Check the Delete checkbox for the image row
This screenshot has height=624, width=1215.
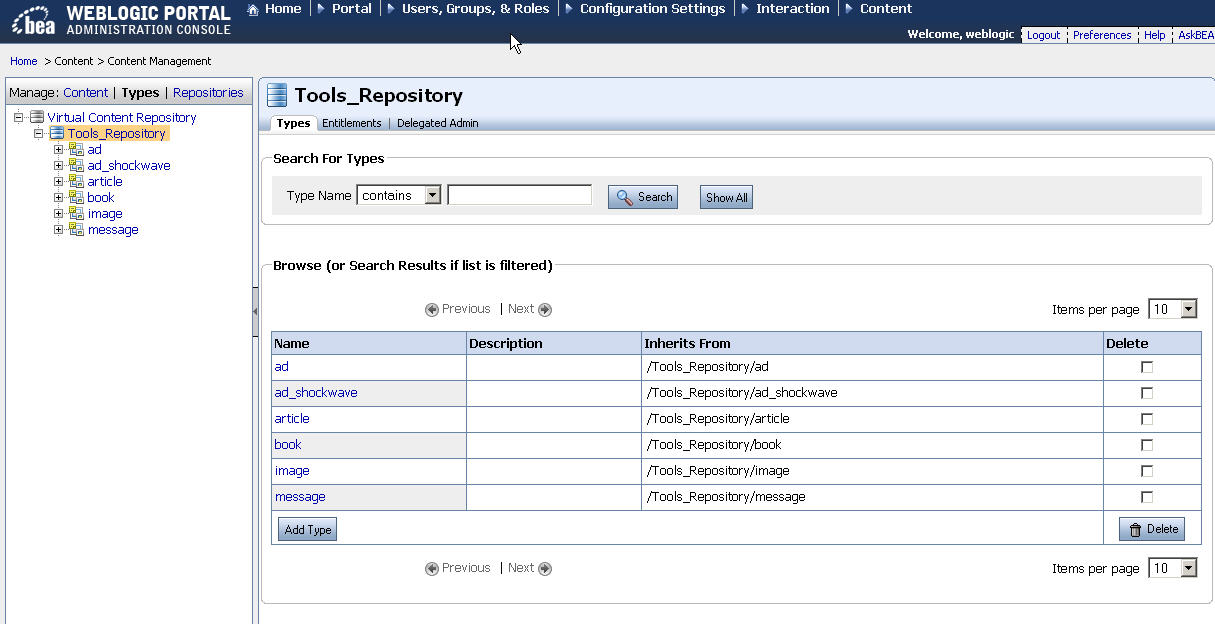pyautogui.click(x=1145, y=470)
